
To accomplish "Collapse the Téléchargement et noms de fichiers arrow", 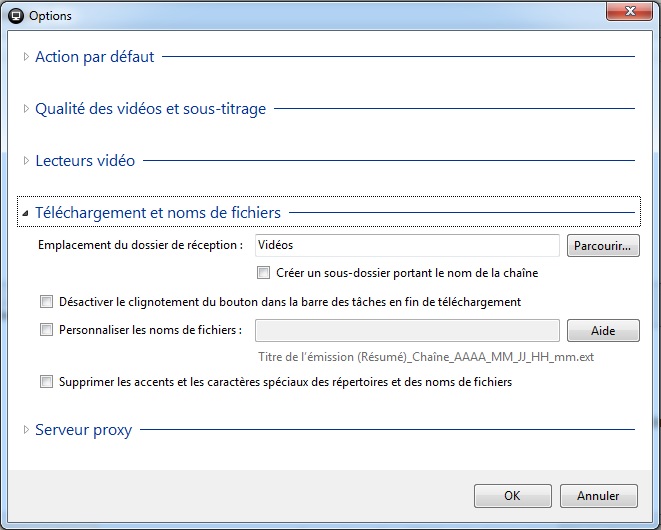I will (x=25, y=213).
